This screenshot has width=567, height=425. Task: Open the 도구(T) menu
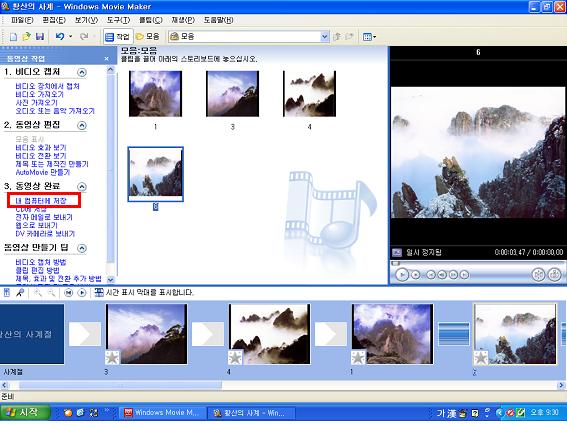(x=119, y=20)
